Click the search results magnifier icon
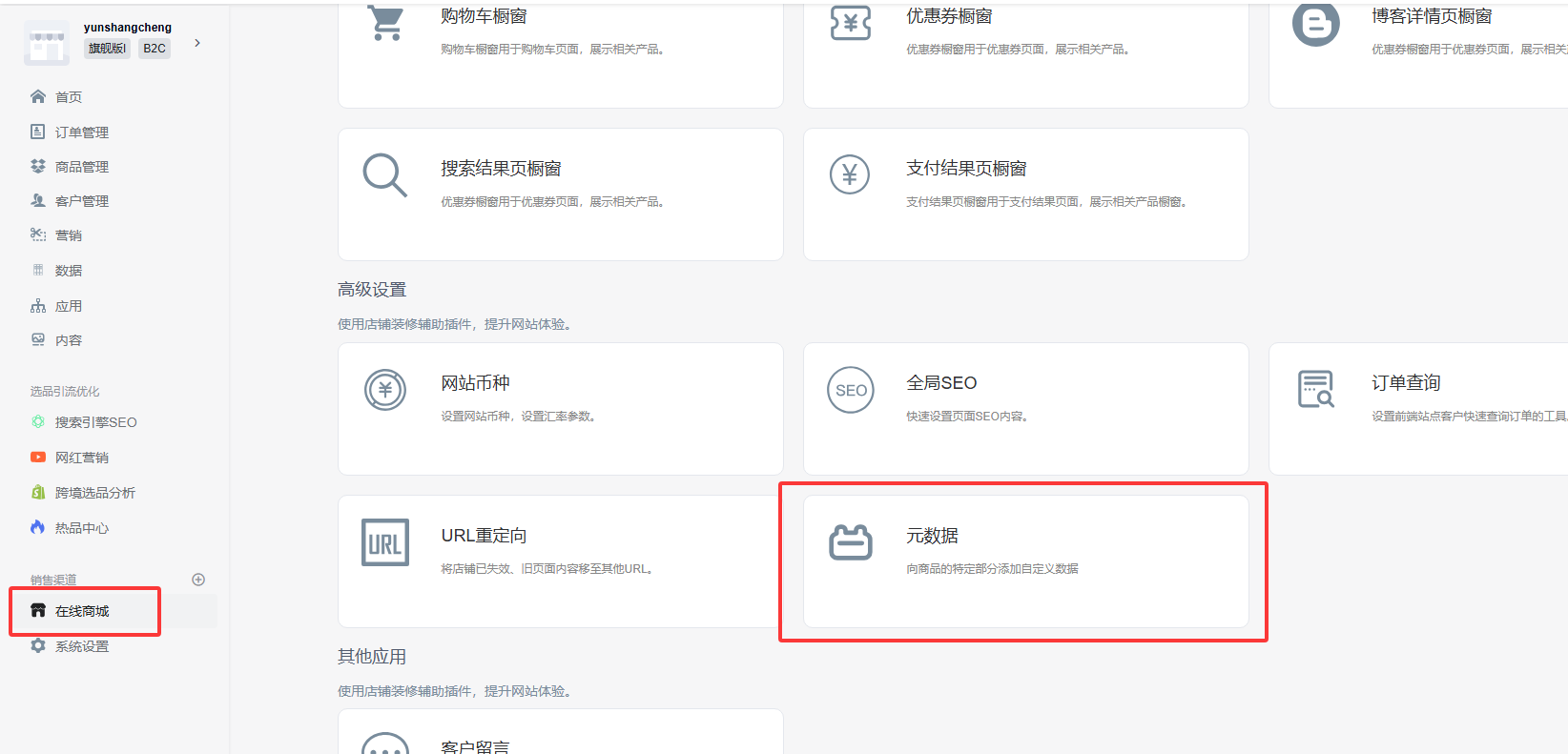Viewport: 1568px width, 754px height. click(x=385, y=175)
